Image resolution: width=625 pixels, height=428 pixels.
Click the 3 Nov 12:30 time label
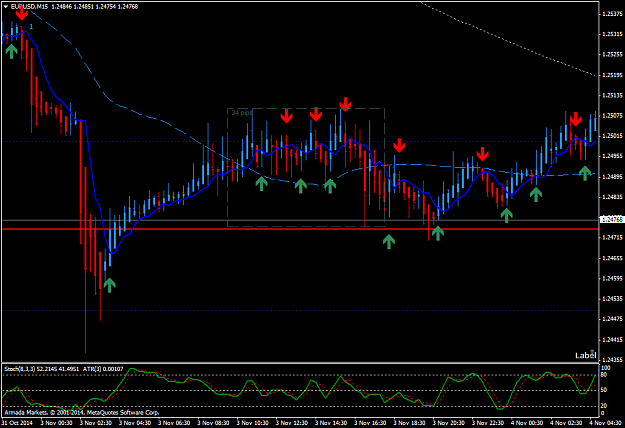coord(292,423)
